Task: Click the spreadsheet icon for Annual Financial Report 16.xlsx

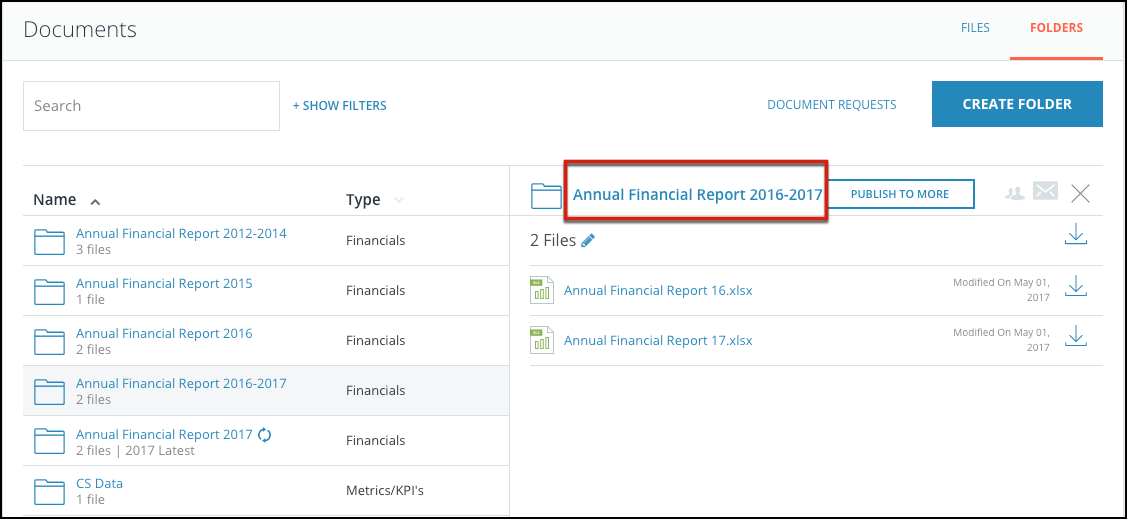Action: (542, 290)
